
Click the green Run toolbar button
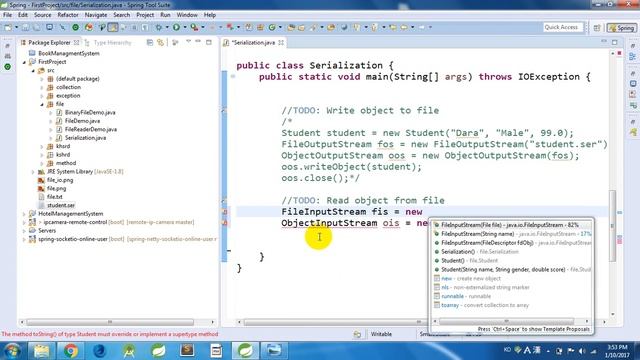pyautogui.click(x=176, y=27)
